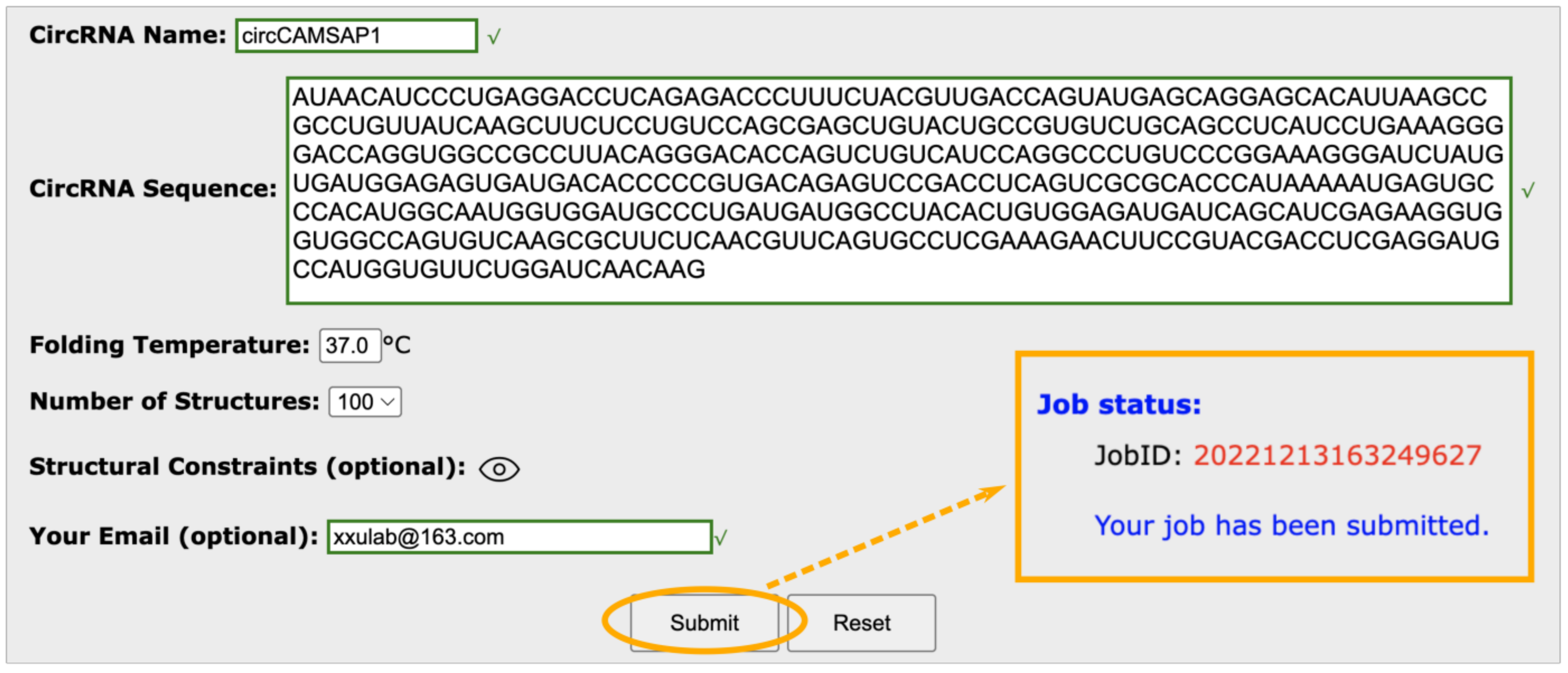The height and width of the screenshot is (673, 1568).
Task: Open the Number of Structures dropdown
Action: pos(365,403)
